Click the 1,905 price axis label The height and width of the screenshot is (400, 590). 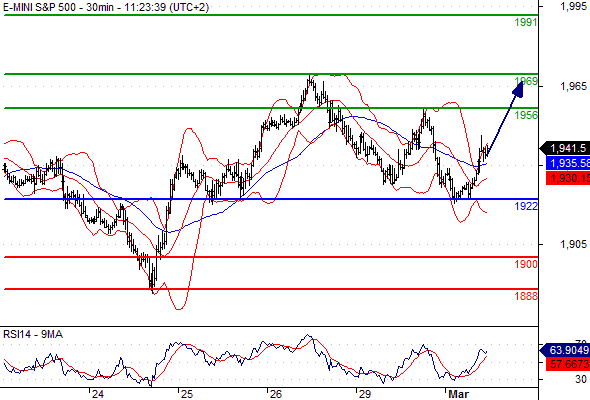573,245
